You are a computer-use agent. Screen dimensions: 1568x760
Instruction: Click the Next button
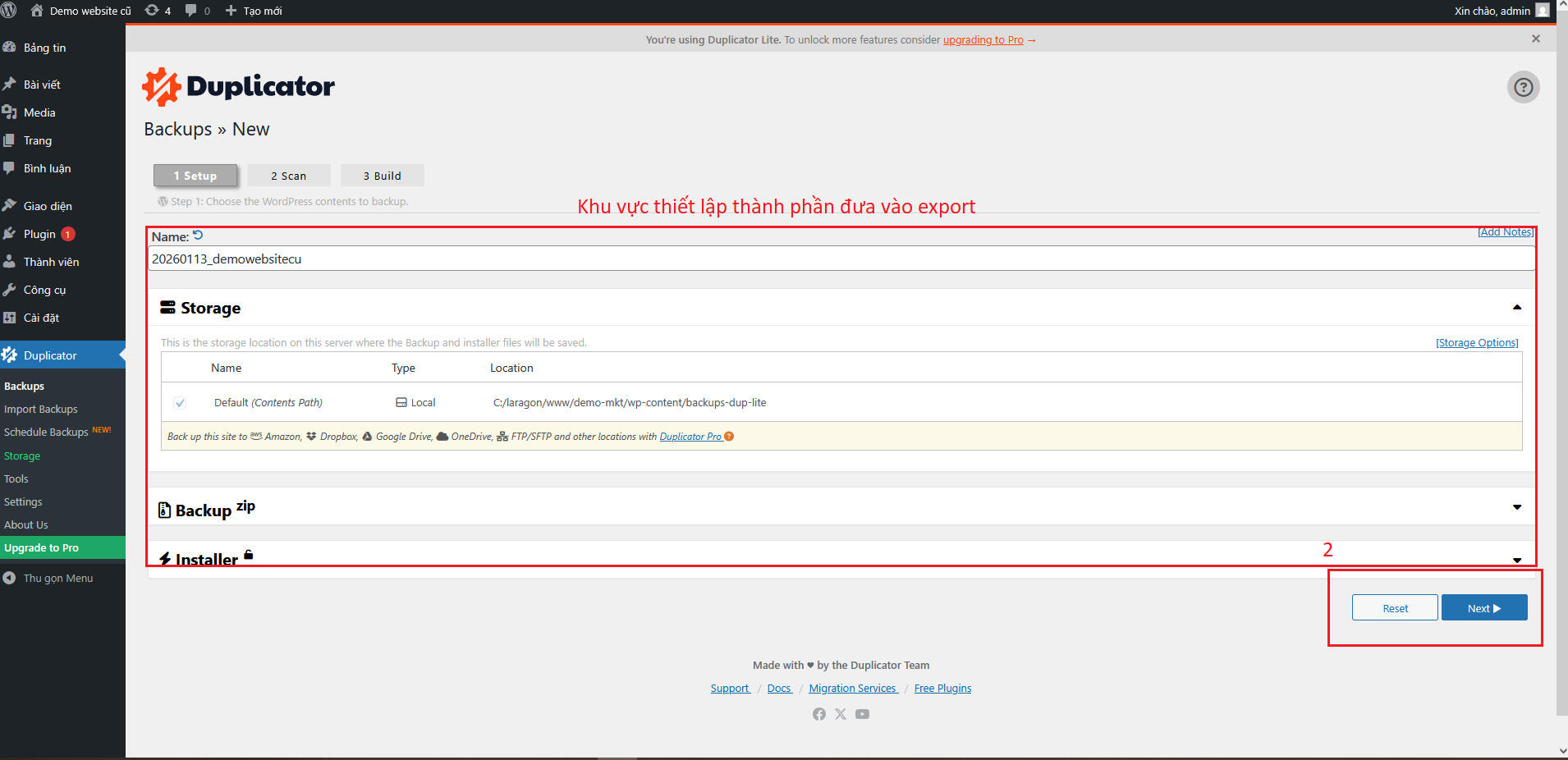click(x=1483, y=608)
